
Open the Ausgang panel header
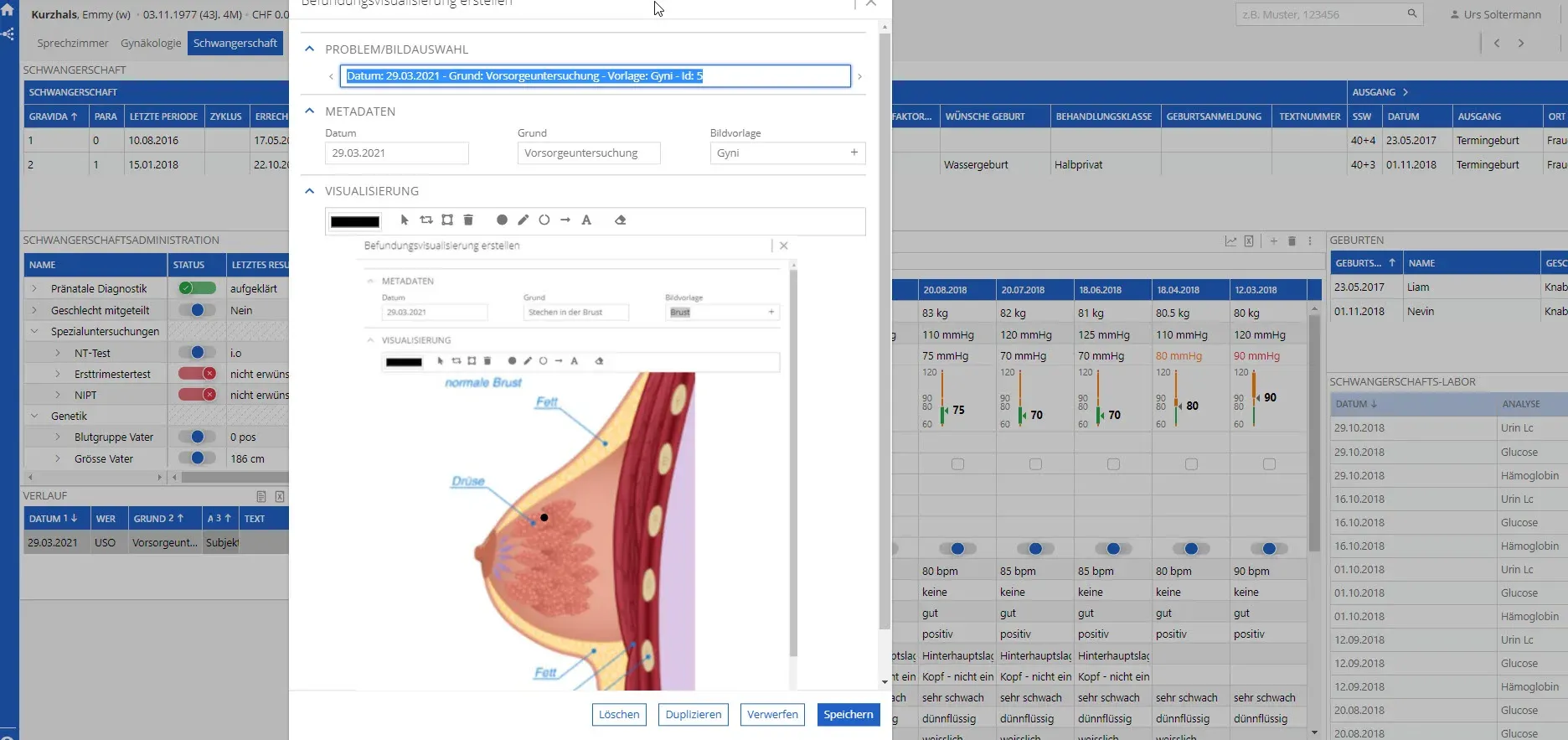point(1380,92)
